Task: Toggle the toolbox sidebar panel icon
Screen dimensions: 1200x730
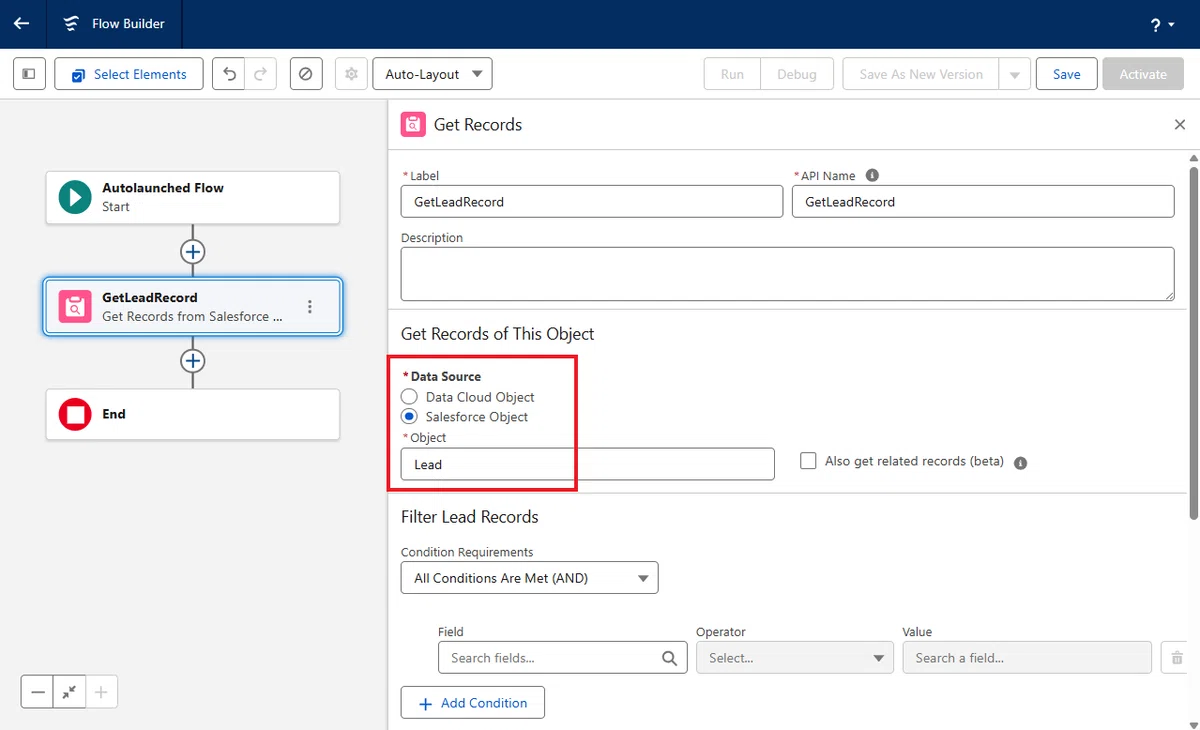Action: tap(29, 74)
